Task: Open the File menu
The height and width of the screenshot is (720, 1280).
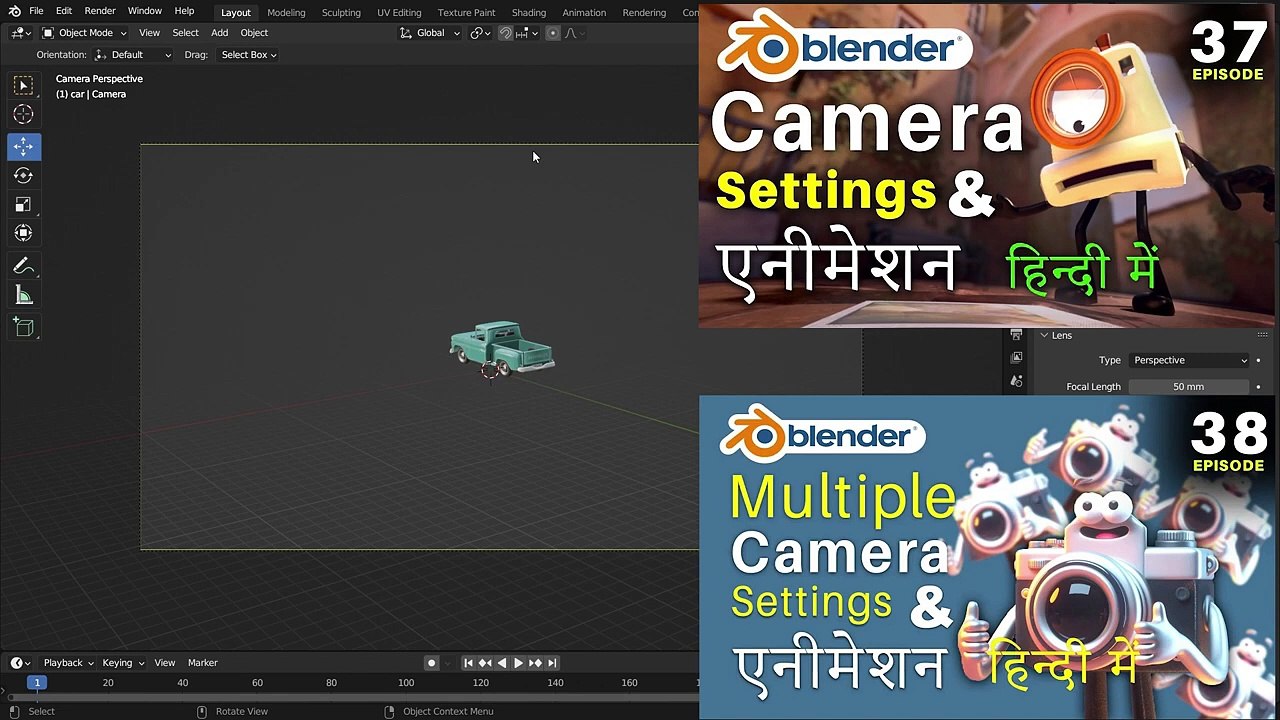Action: click(36, 11)
